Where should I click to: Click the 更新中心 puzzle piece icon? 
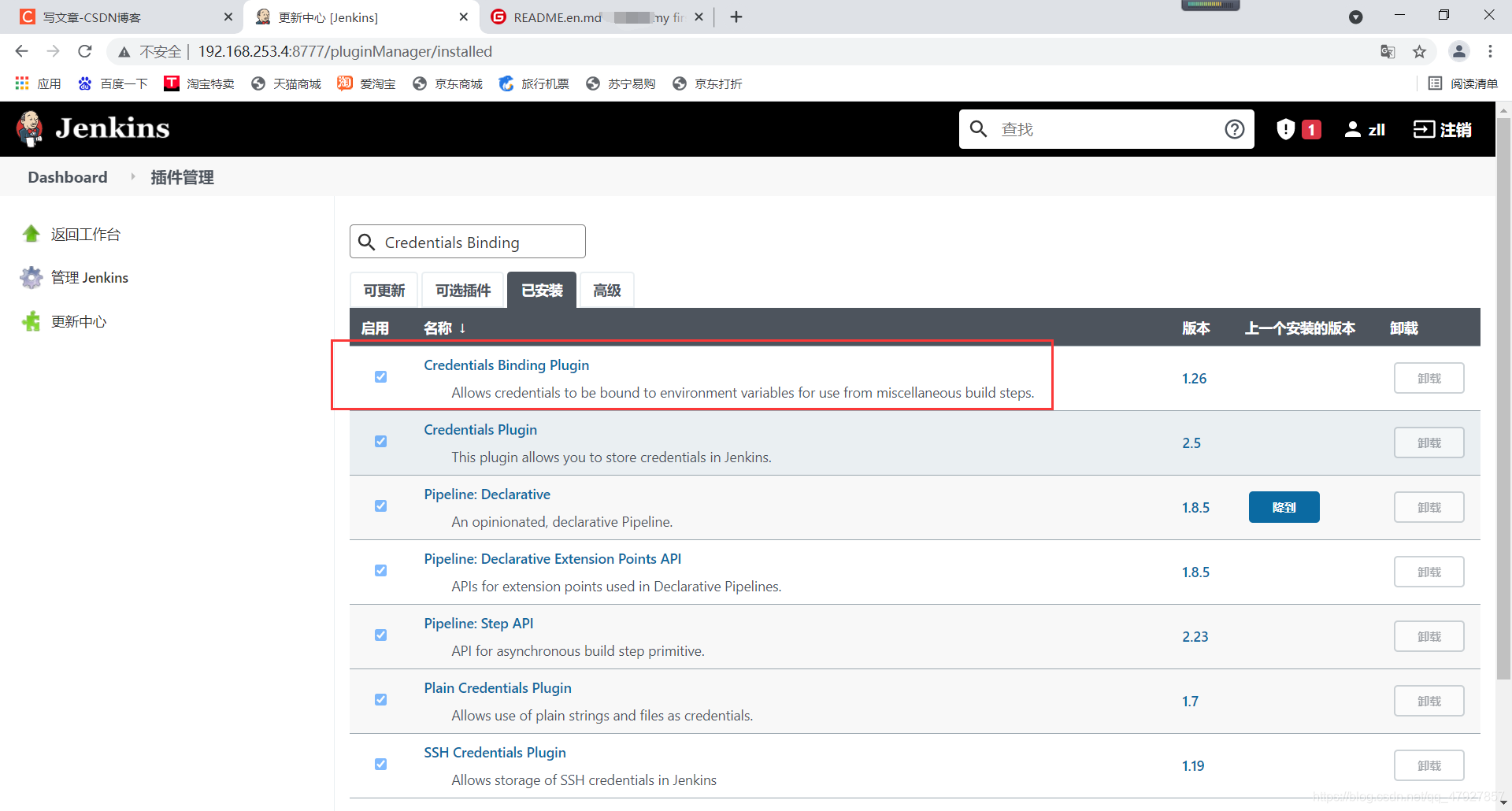tap(31, 321)
